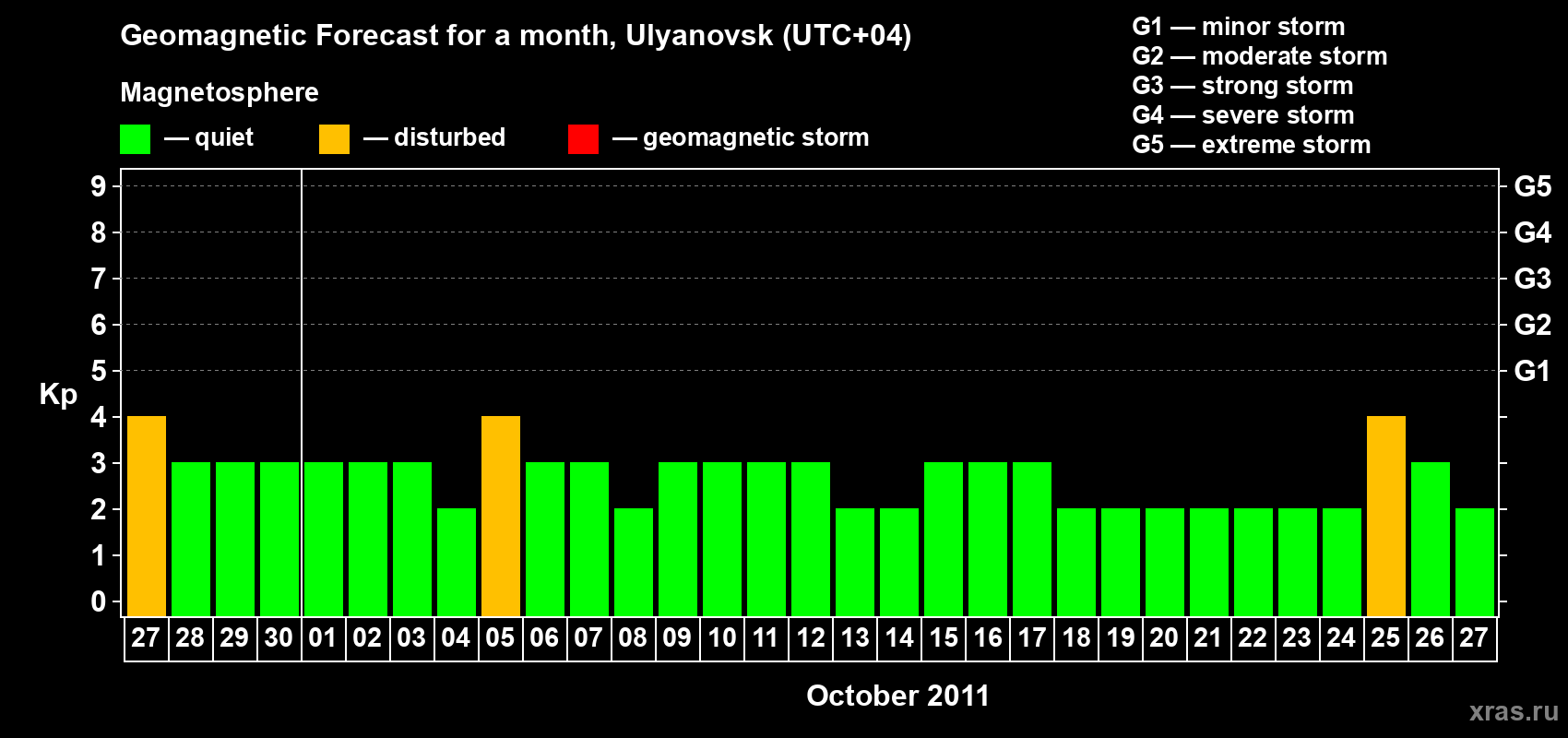This screenshot has width=1568, height=738.
Task: Click the Kp axis label
Action: (58, 395)
